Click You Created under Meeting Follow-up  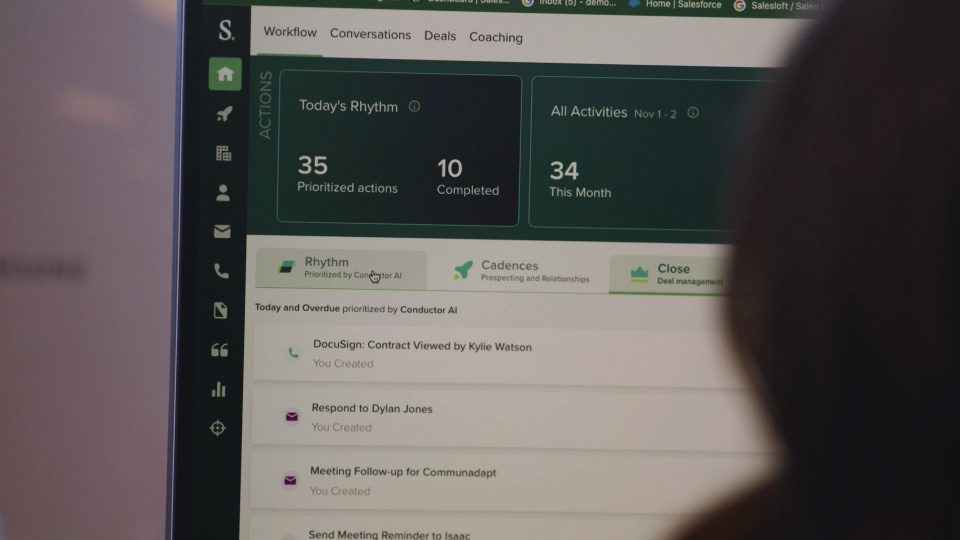[x=340, y=491]
